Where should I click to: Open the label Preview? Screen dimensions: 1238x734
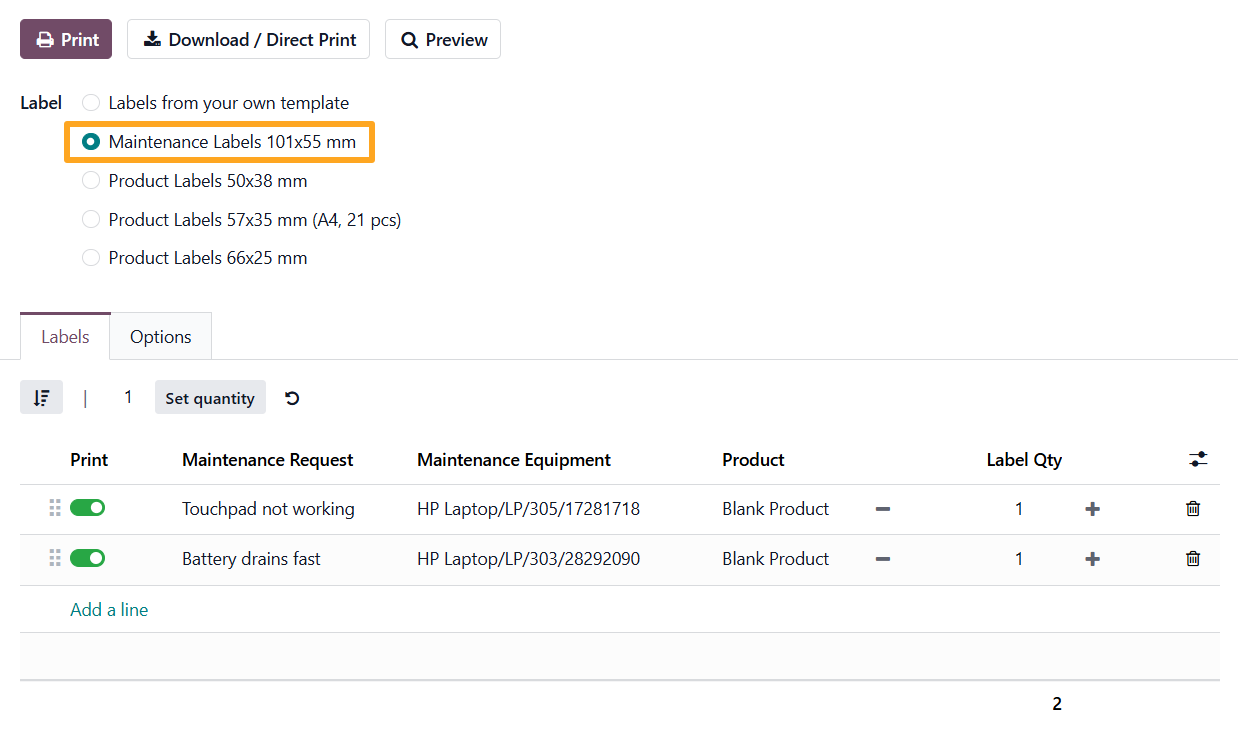443,40
